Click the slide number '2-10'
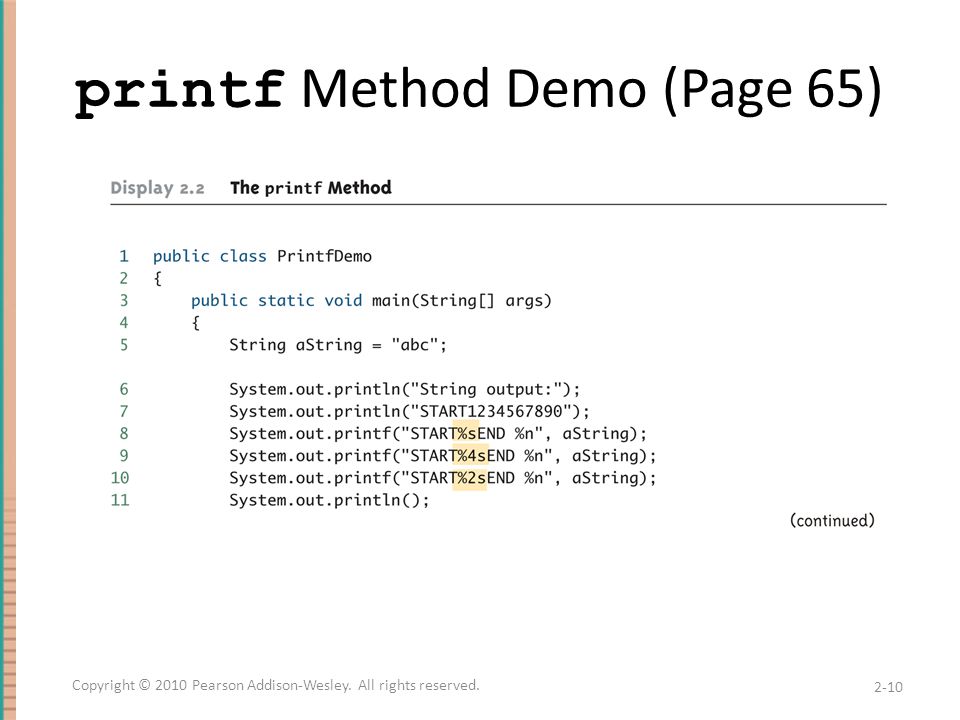The image size is (960, 720). pyautogui.click(x=888, y=687)
